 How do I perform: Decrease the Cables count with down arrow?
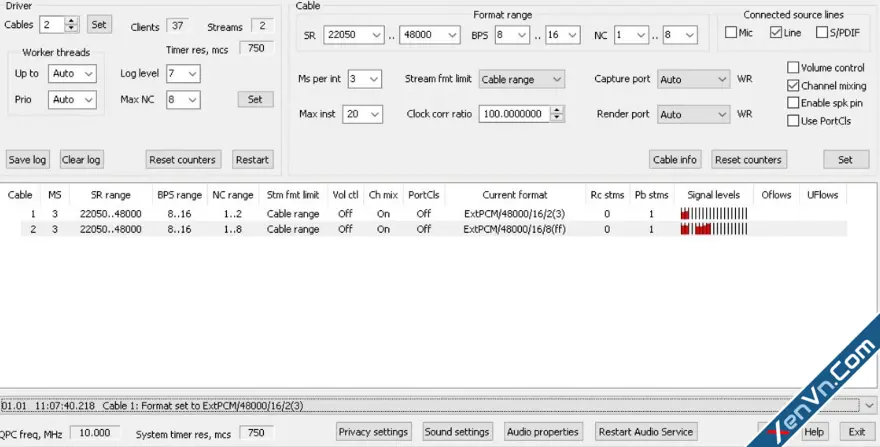tap(71, 29)
